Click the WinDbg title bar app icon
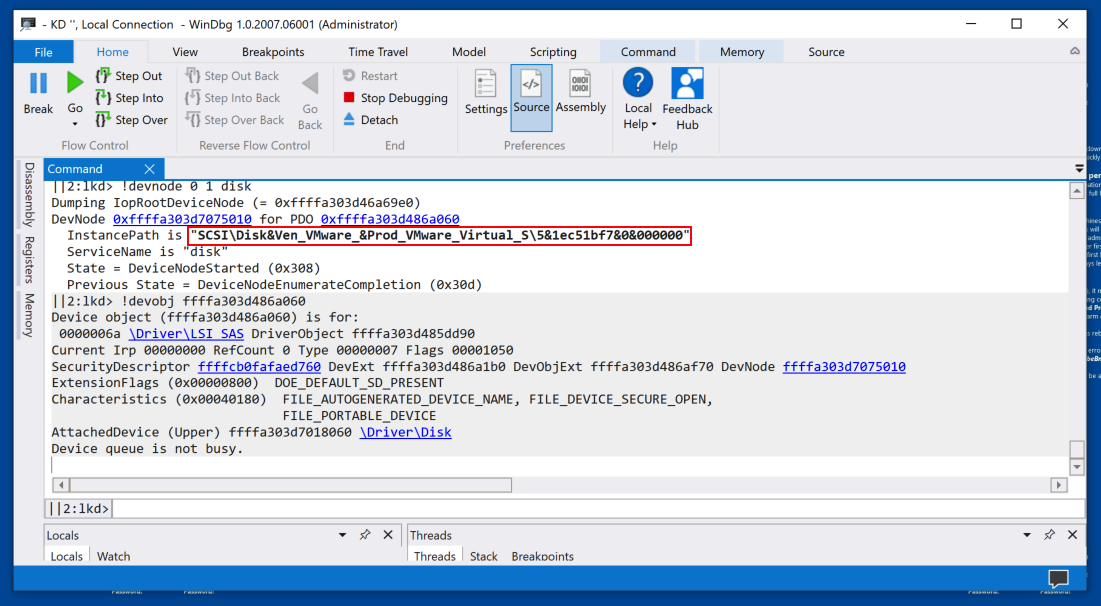This screenshot has height=606, width=1101. pyautogui.click(x=28, y=24)
